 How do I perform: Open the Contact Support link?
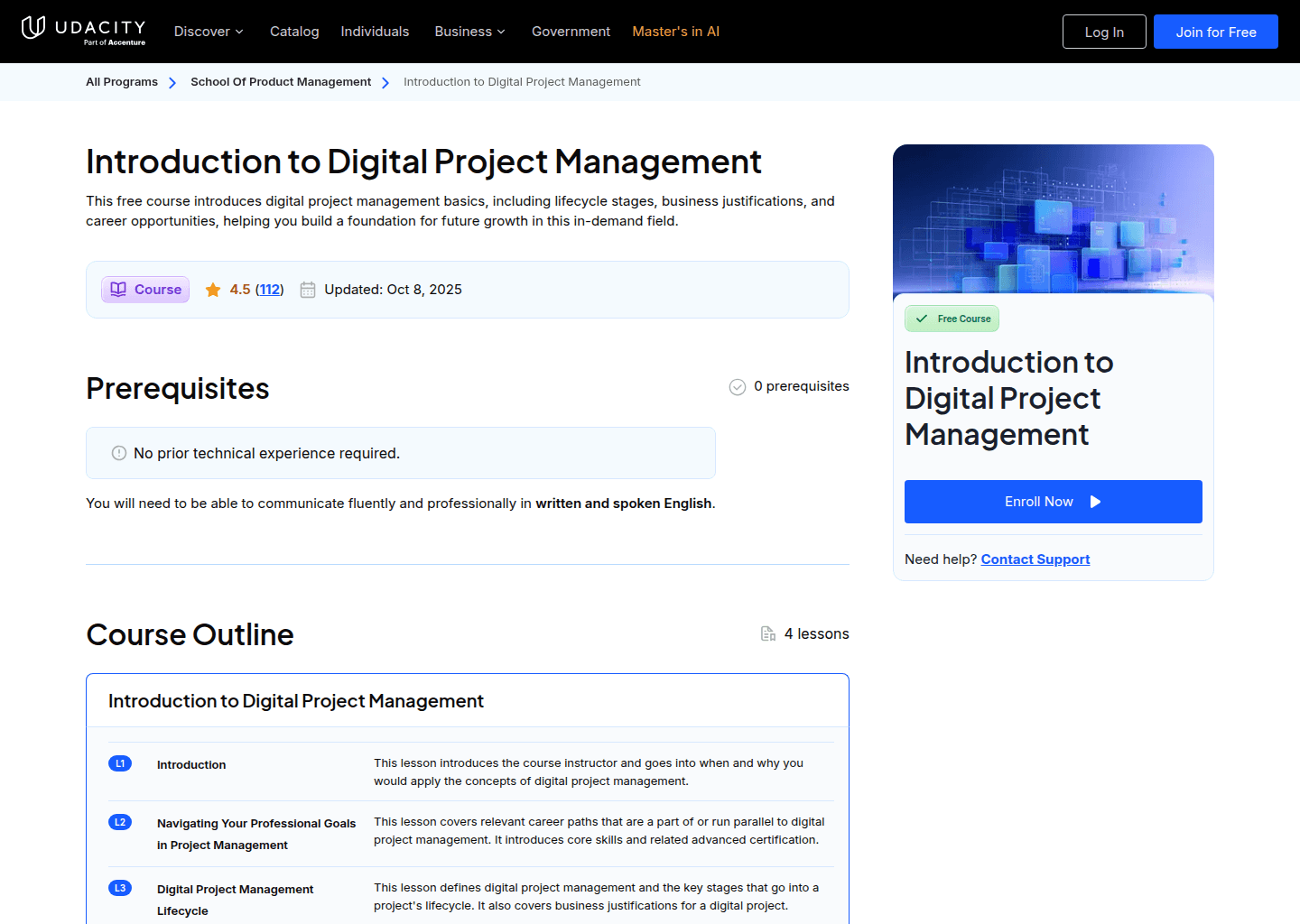point(1035,559)
